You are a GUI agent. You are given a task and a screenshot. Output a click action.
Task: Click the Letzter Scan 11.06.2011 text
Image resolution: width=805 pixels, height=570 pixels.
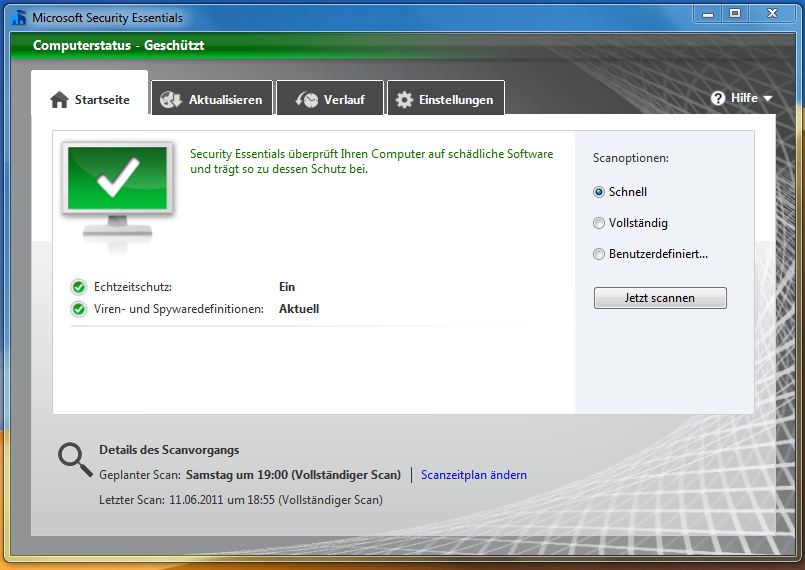point(241,500)
